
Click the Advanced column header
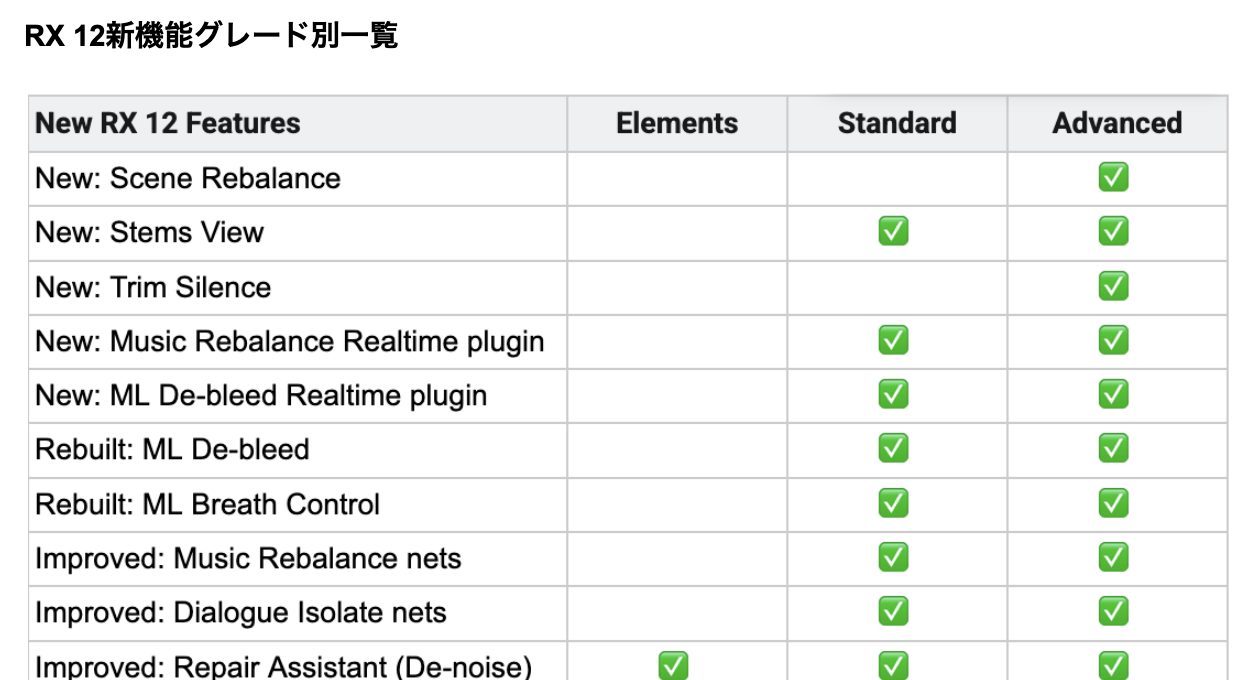click(x=1117, y=124)
